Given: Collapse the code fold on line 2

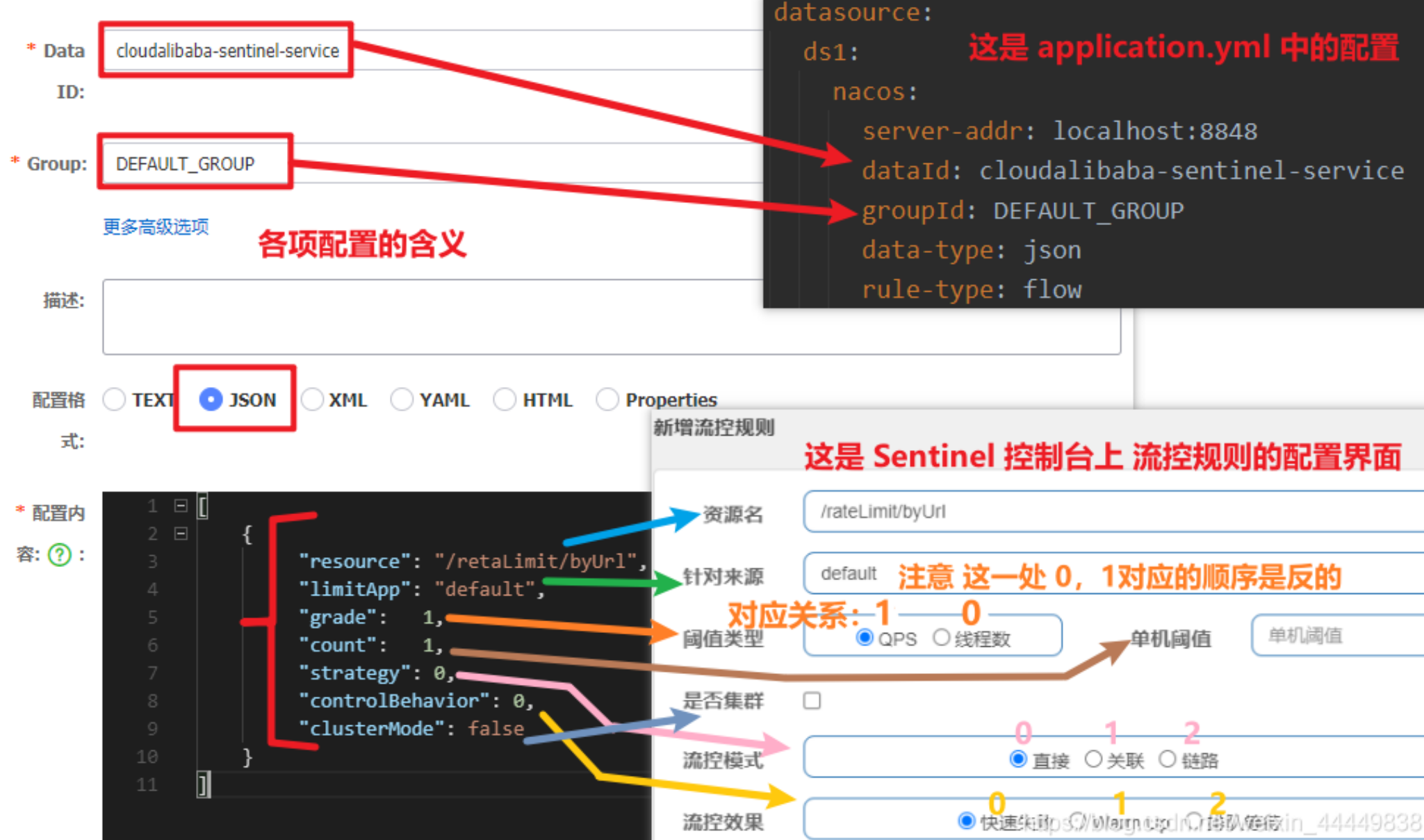Looking at the screenshot, I should click(x=181, y=534).
